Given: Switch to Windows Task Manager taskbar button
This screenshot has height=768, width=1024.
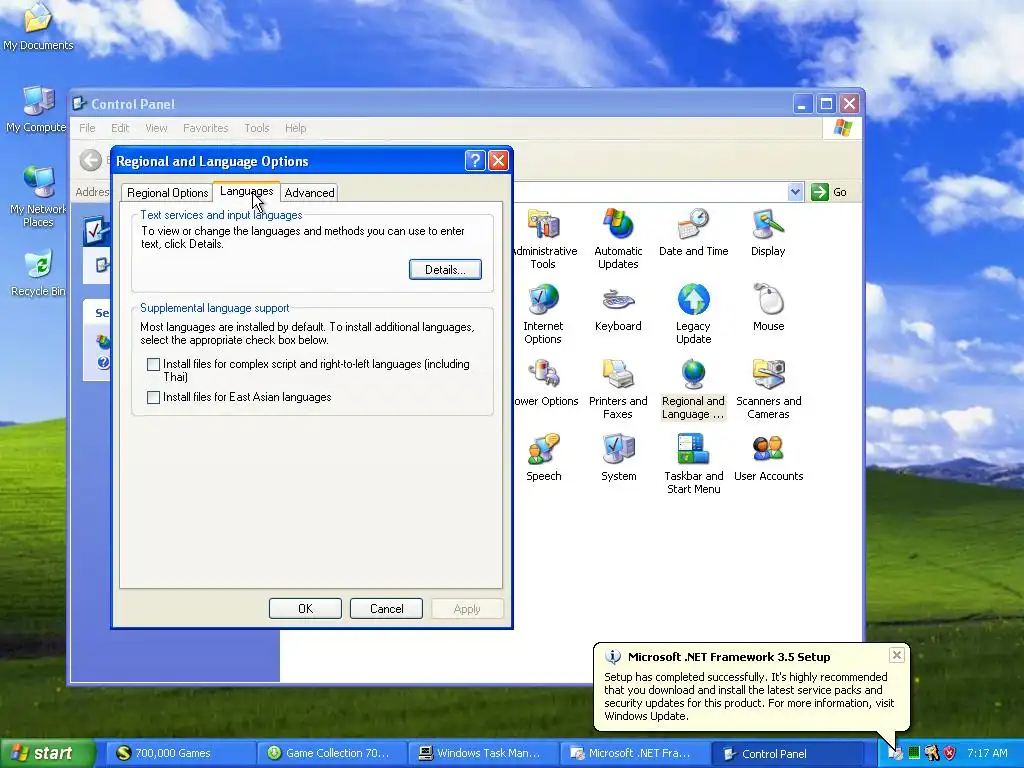Looking at the screenshot, I should 483,753.
